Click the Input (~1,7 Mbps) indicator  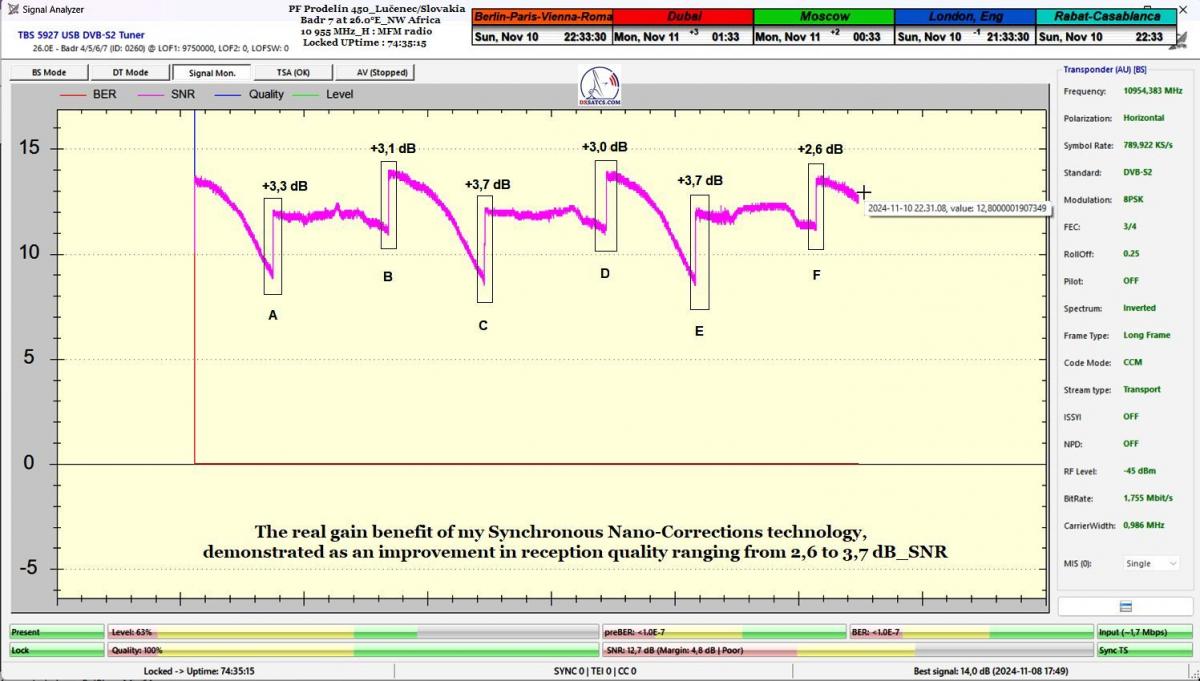point(1142,632)
